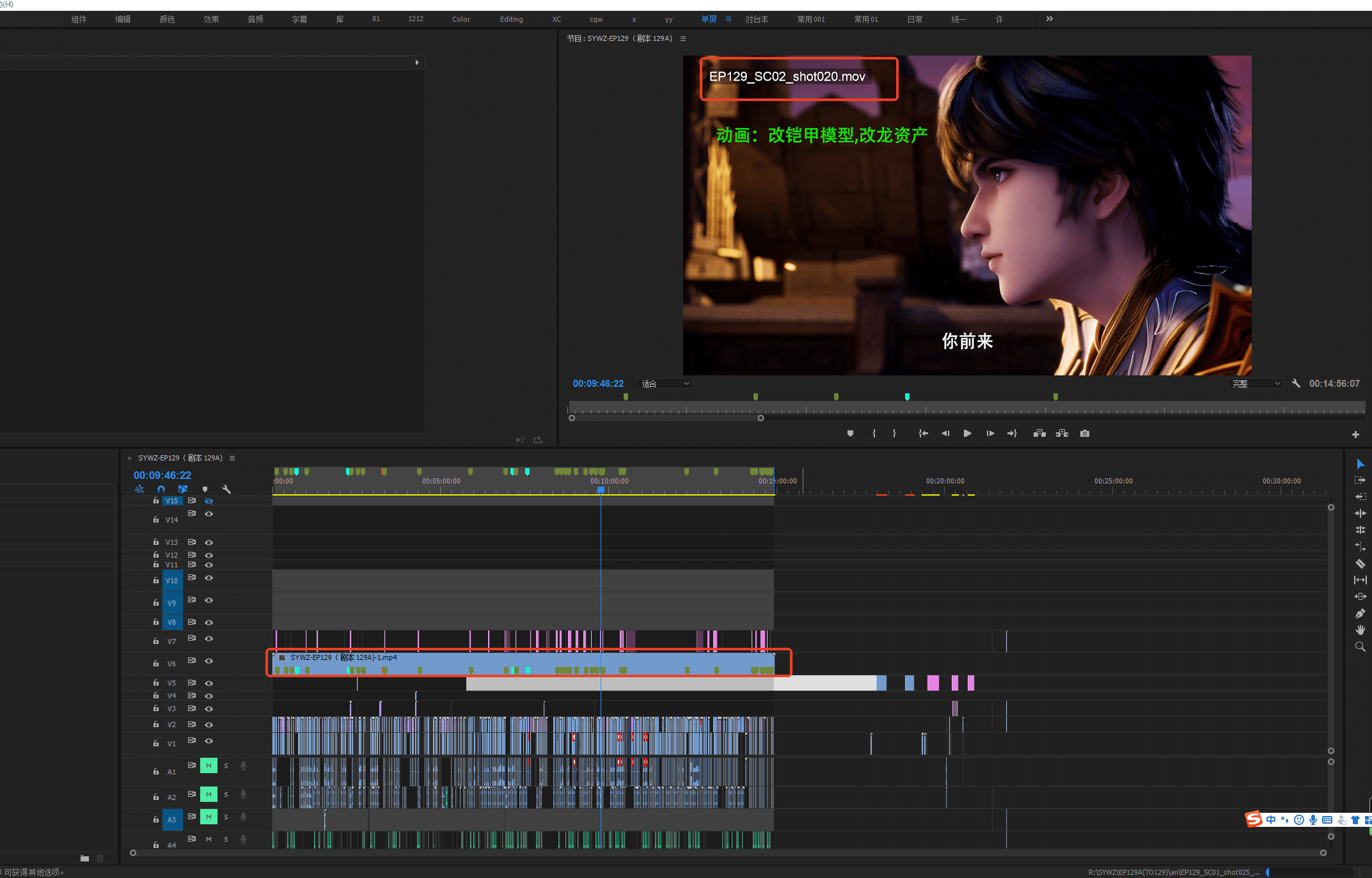Select the Hand tool
The image size is (1372, 878).
coord(1360,630)
